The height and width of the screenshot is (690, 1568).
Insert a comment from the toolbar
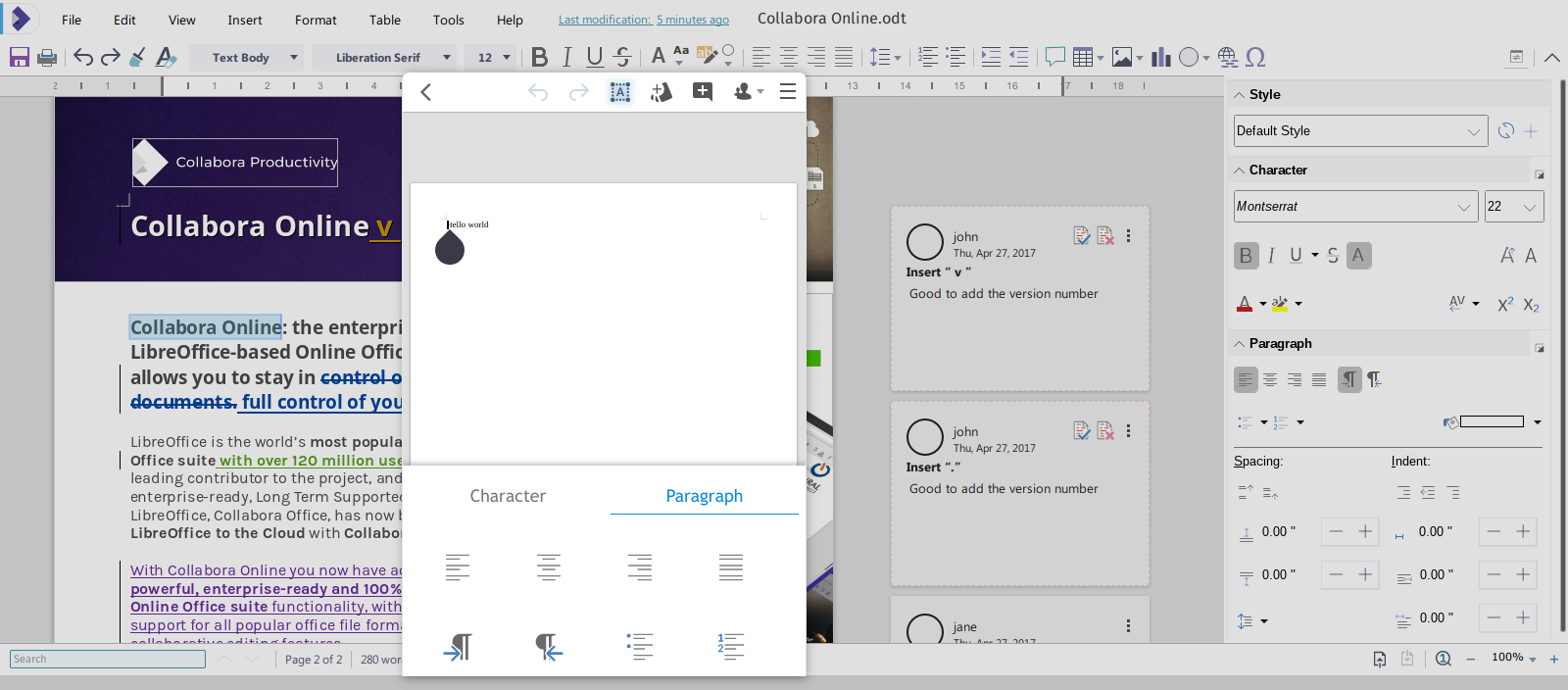coord(1054,57)
